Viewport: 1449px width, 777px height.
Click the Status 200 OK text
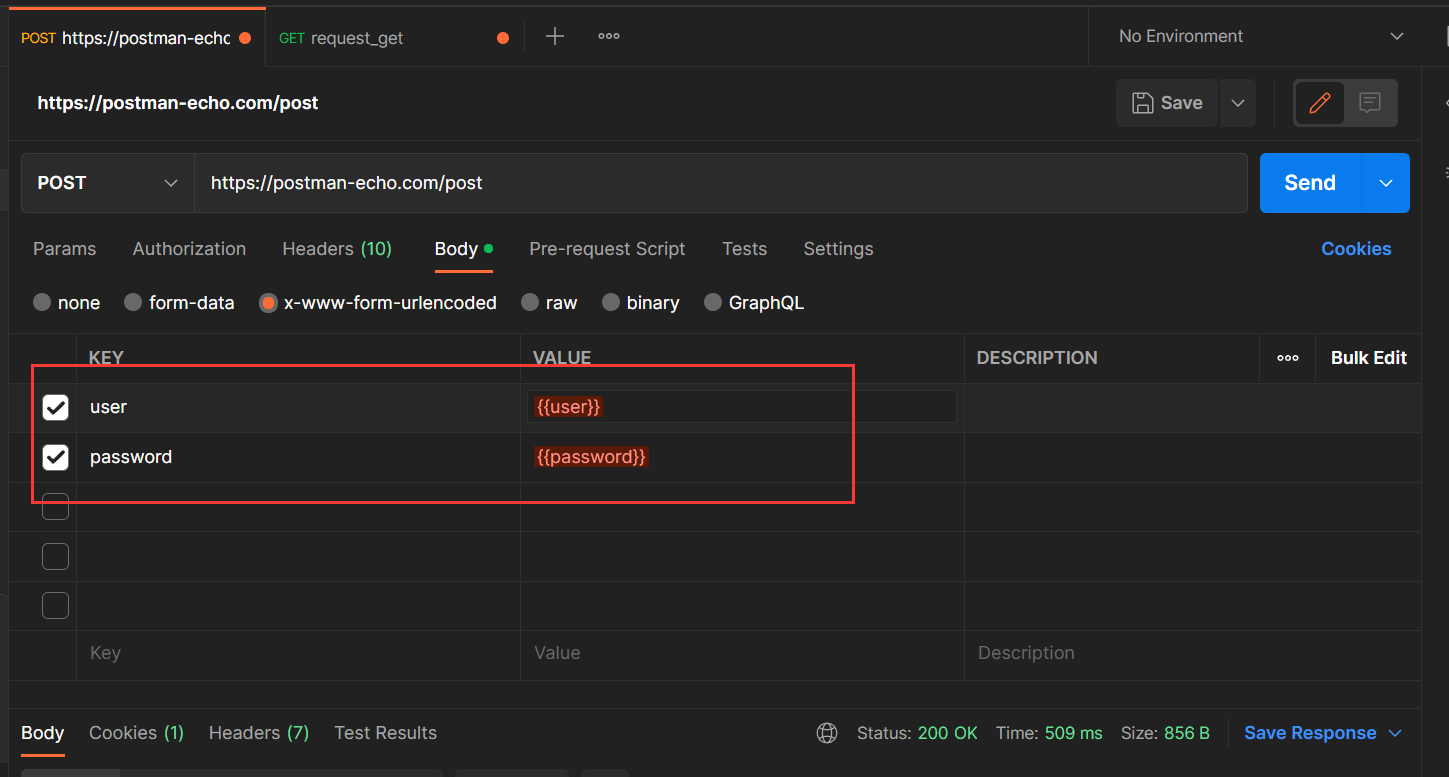917,733
